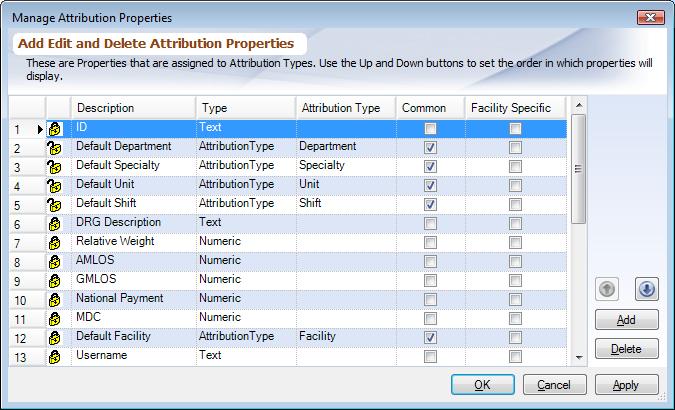Click the Type column header

click(246, 108)
